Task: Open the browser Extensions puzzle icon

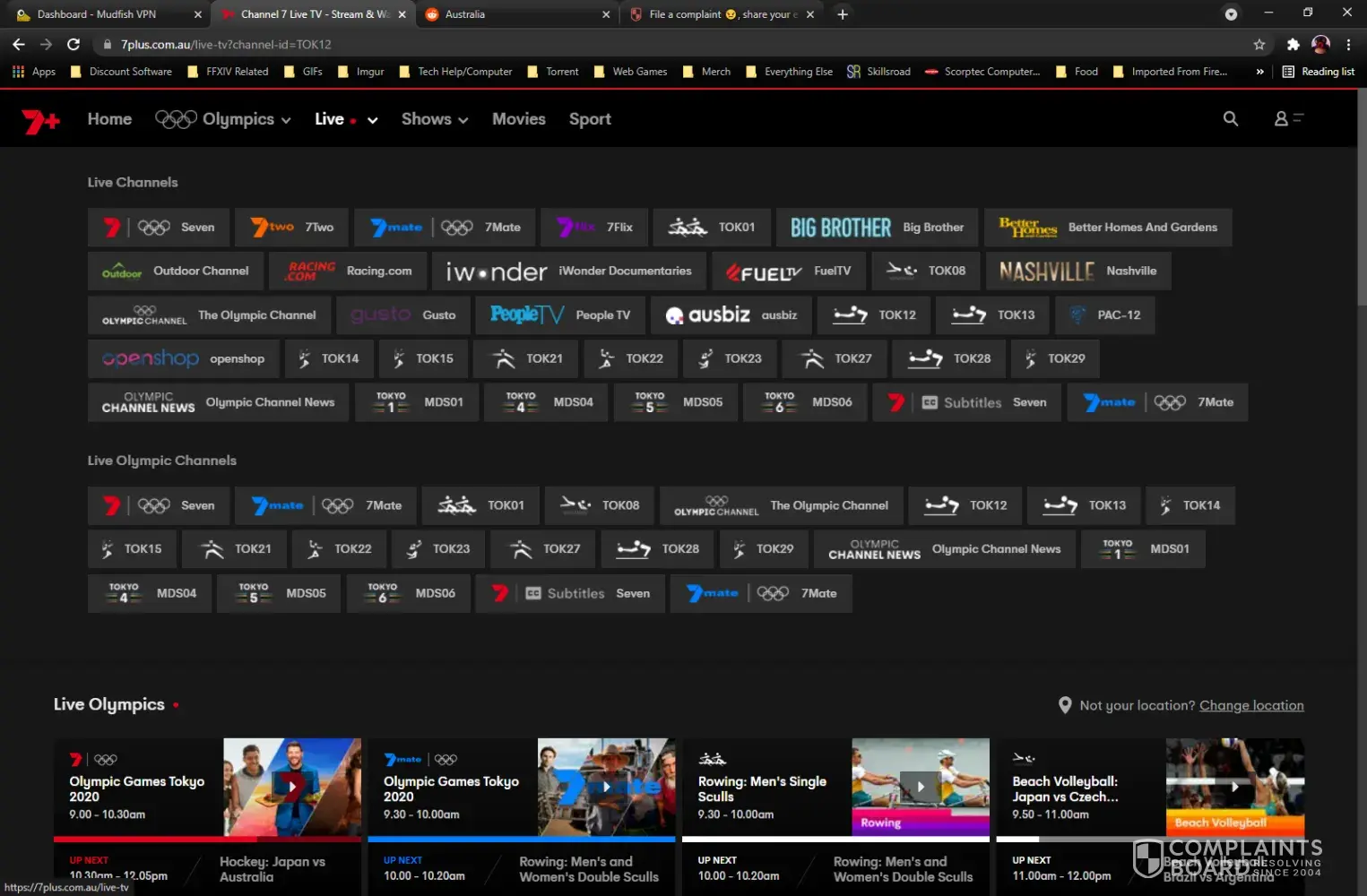Action: [1292, 45]
